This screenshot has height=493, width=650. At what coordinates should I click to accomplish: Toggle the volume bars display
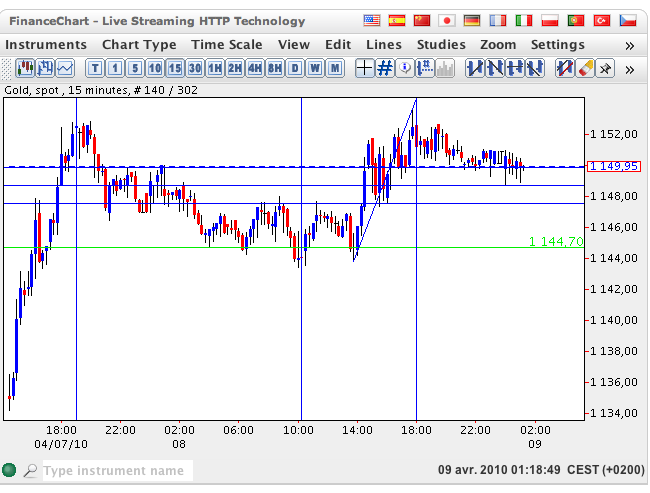445,68
